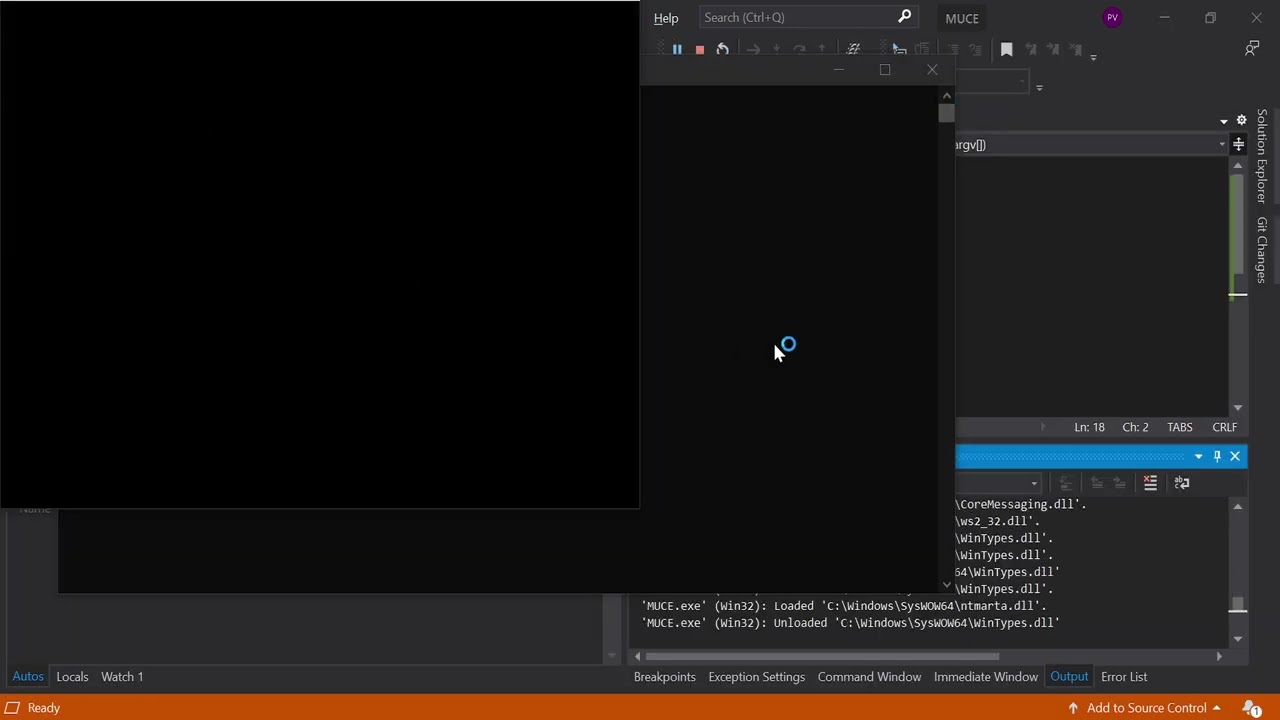Switch to the Autos tab
The image size is (1280, 720).
tap(28, 677)
